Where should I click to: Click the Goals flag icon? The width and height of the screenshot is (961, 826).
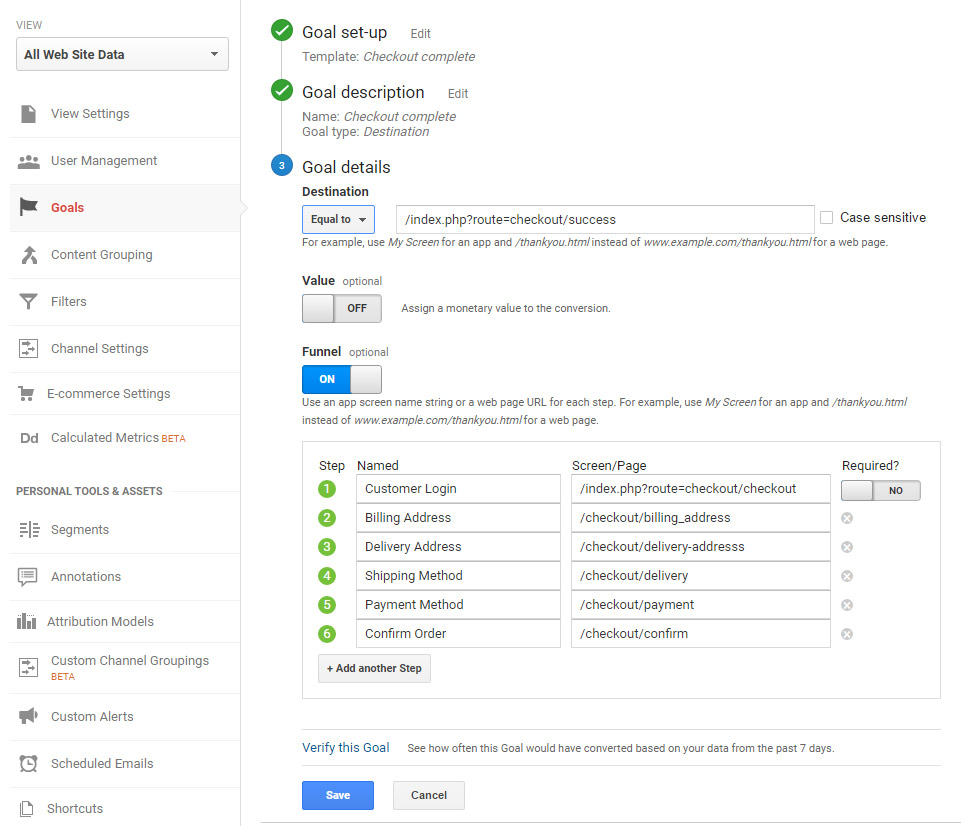tap(28, 207)
